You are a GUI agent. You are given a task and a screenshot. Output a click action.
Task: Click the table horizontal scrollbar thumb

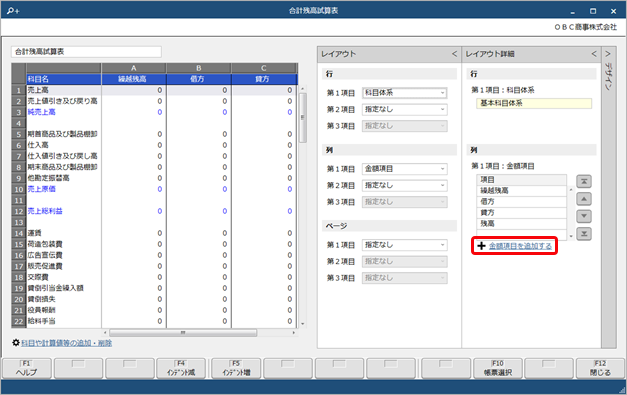tap(183, 333)
